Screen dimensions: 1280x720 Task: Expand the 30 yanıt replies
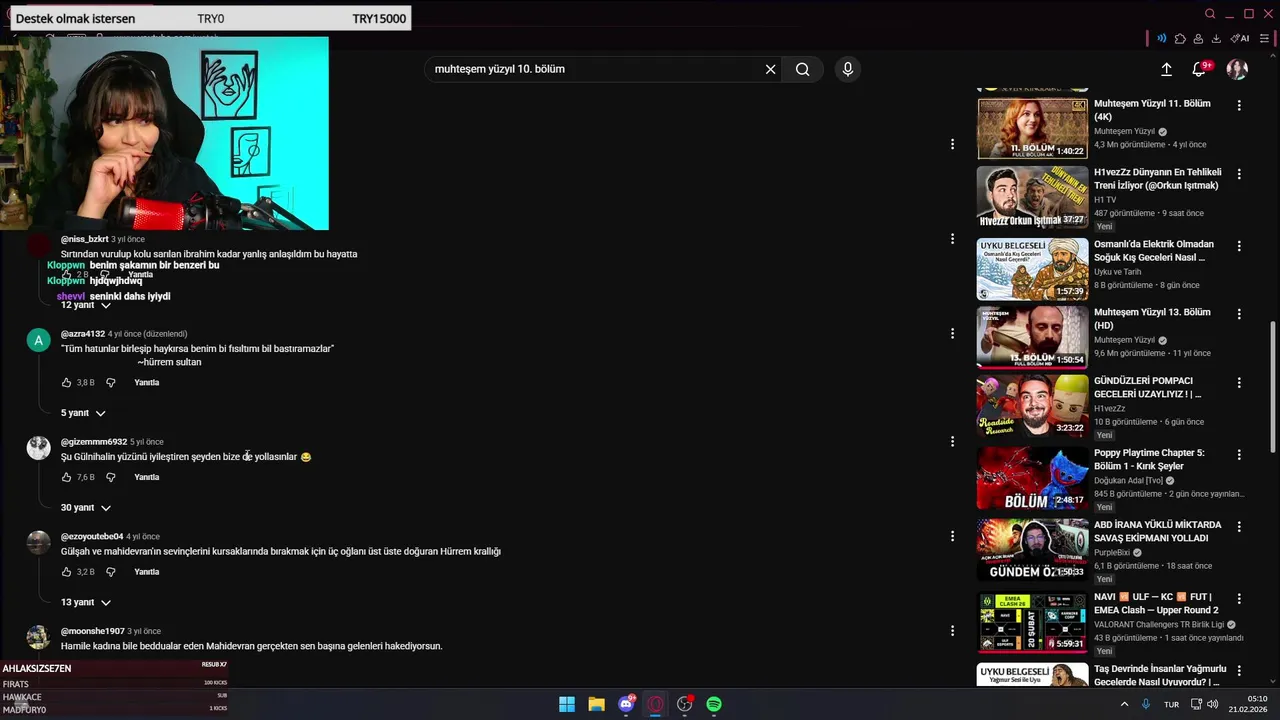coord(85,508)
